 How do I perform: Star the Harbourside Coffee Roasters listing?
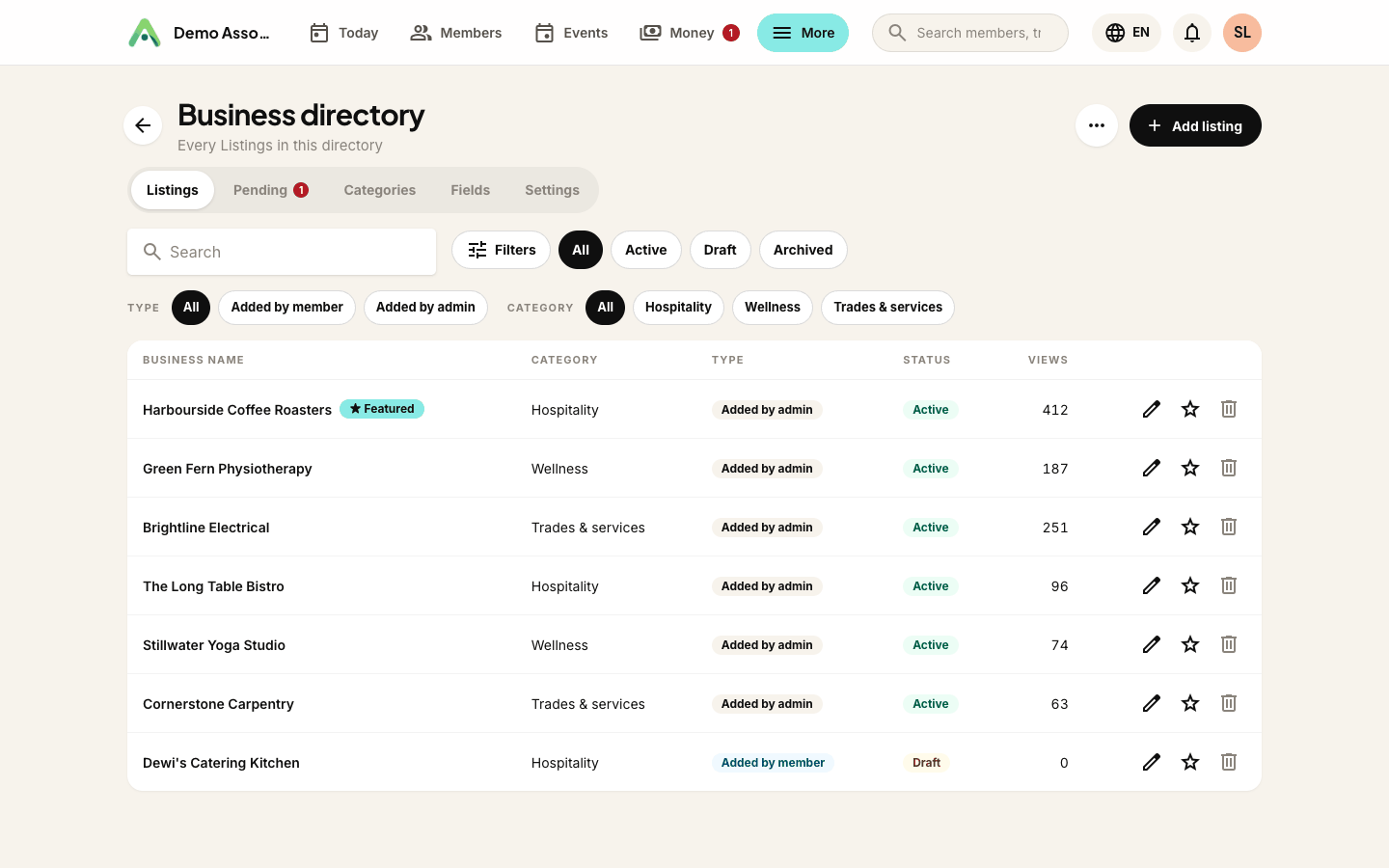1190,409
